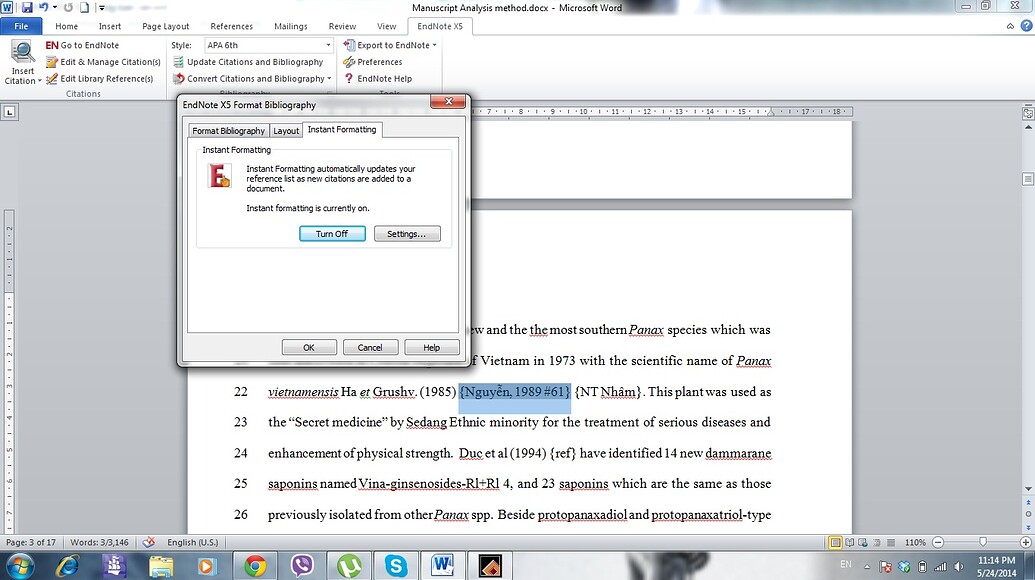This screenshot has width=1035, height=580.
Task: Switch to Print Layout view
Action: [837, 542]
